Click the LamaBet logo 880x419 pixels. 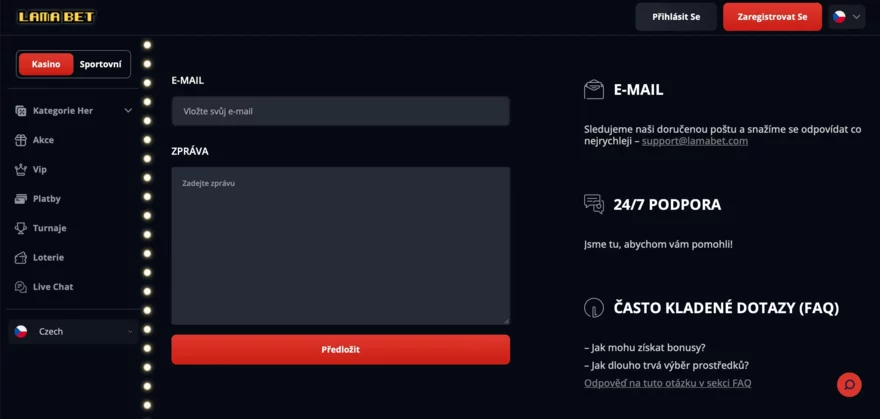pyautogui.click(x=56, y=17)
